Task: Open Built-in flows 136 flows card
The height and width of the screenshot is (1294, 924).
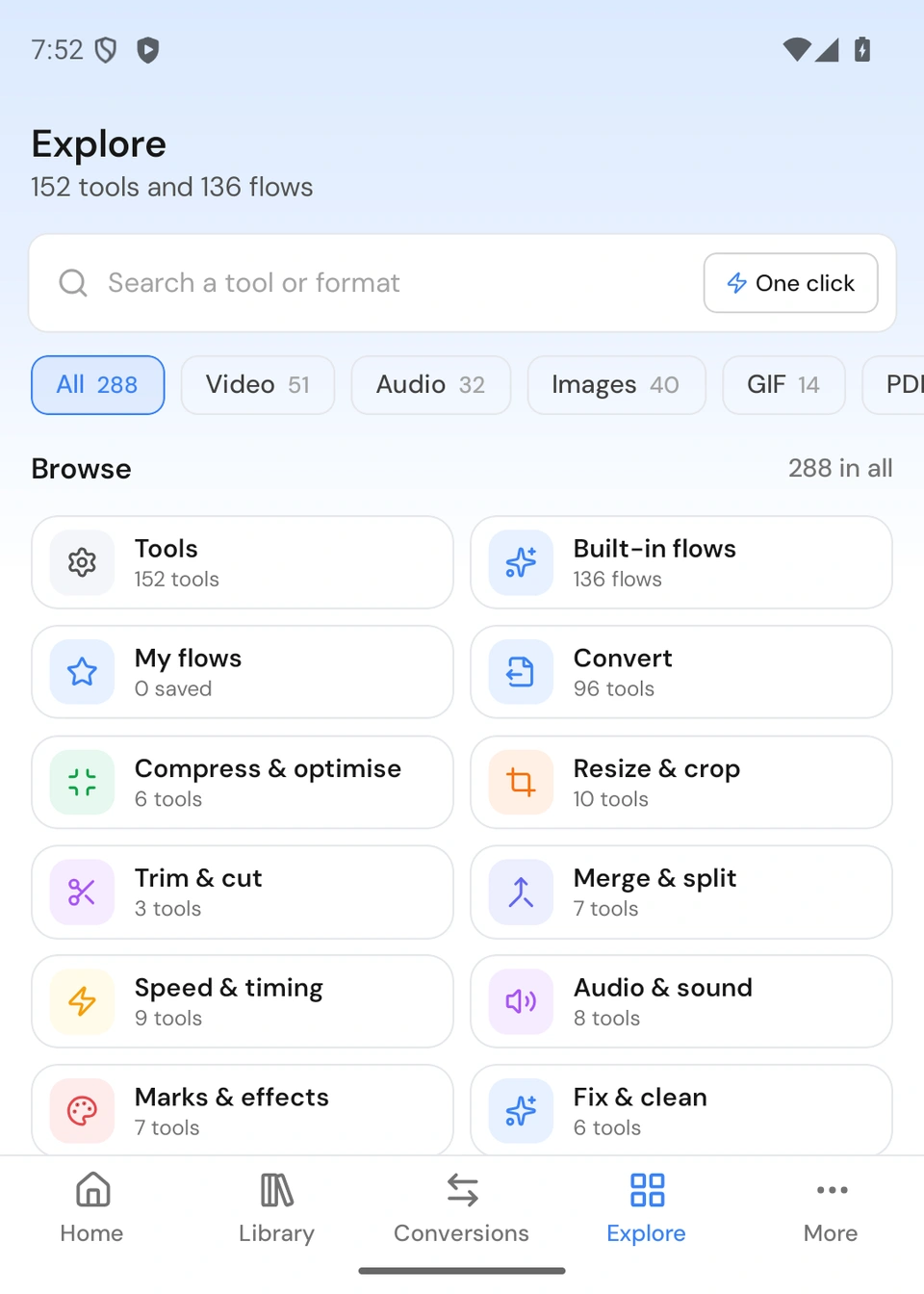Action: (x=681, y=562)
